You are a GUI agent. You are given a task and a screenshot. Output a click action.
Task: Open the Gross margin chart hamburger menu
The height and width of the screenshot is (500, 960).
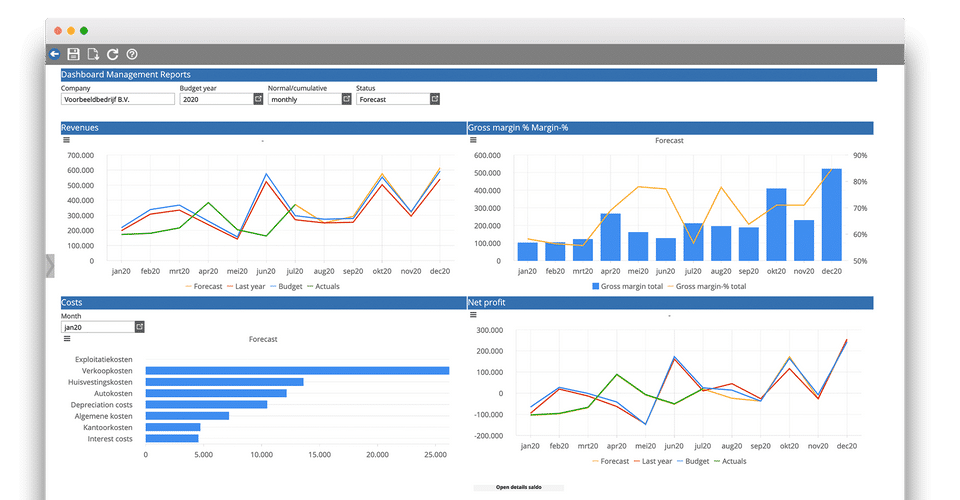473,140
